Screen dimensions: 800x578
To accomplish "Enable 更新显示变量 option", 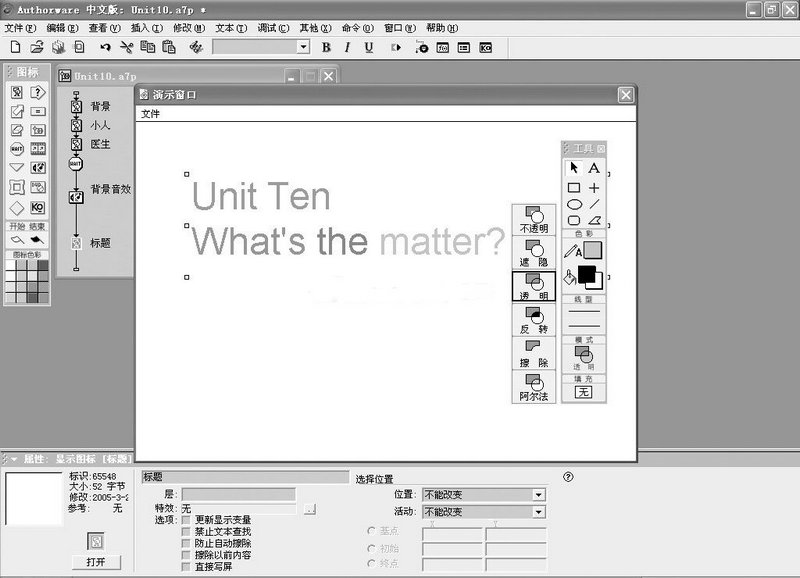I will pyautogui.click(x=184, y=518).
